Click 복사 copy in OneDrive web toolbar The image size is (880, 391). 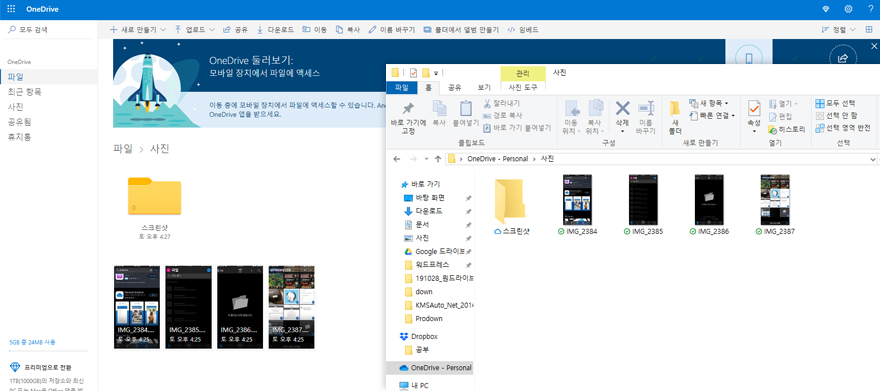pyautogui.click(x=347, y=30)
